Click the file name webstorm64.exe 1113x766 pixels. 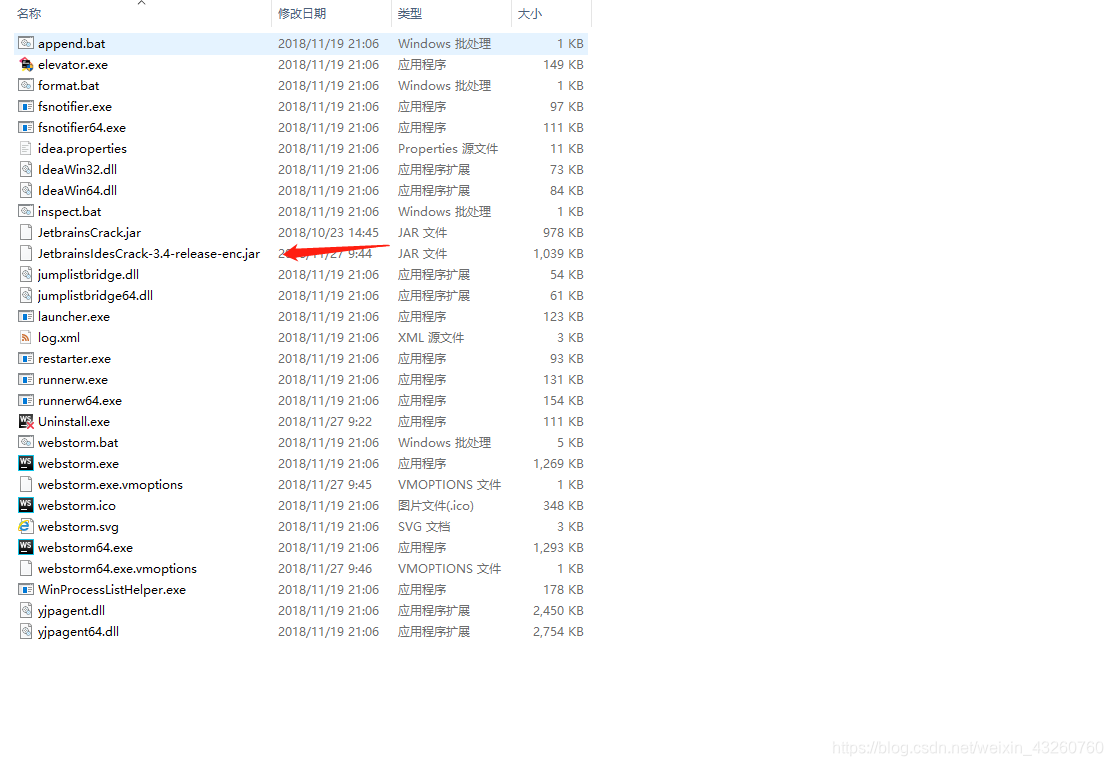point(85,548)
